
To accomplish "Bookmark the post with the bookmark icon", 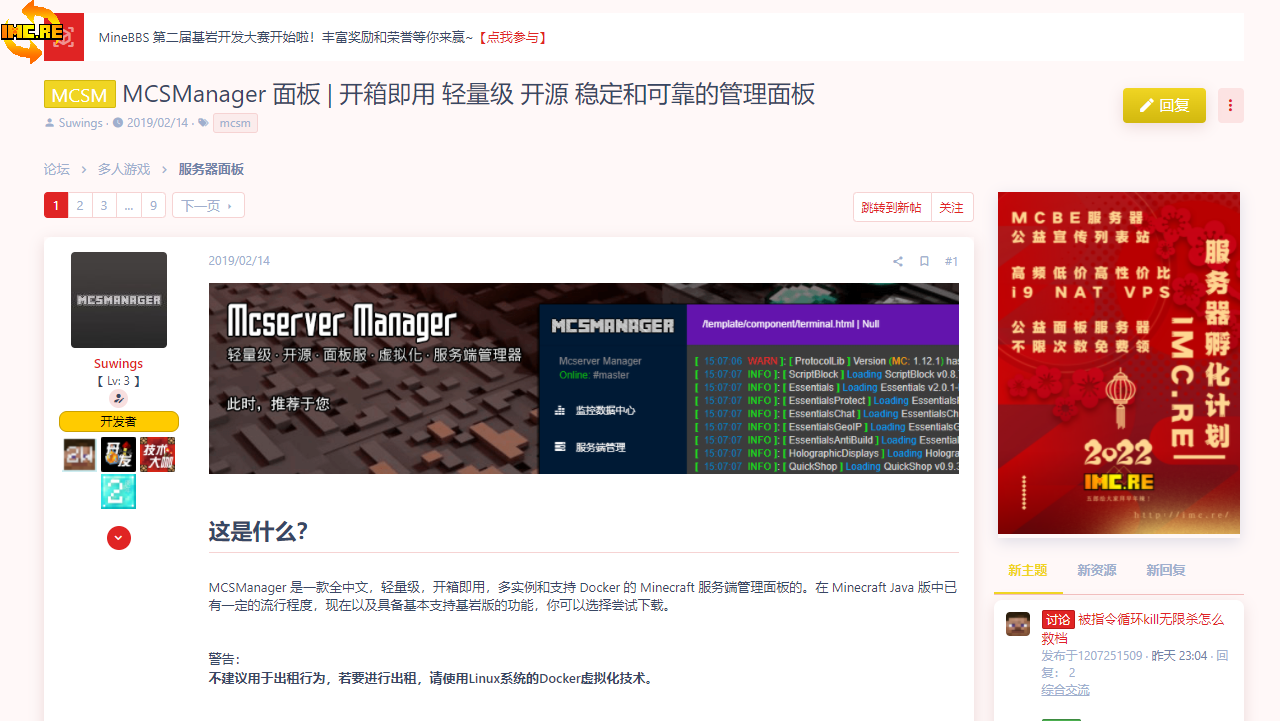I will pyautogui.click(x=924, y=261).
